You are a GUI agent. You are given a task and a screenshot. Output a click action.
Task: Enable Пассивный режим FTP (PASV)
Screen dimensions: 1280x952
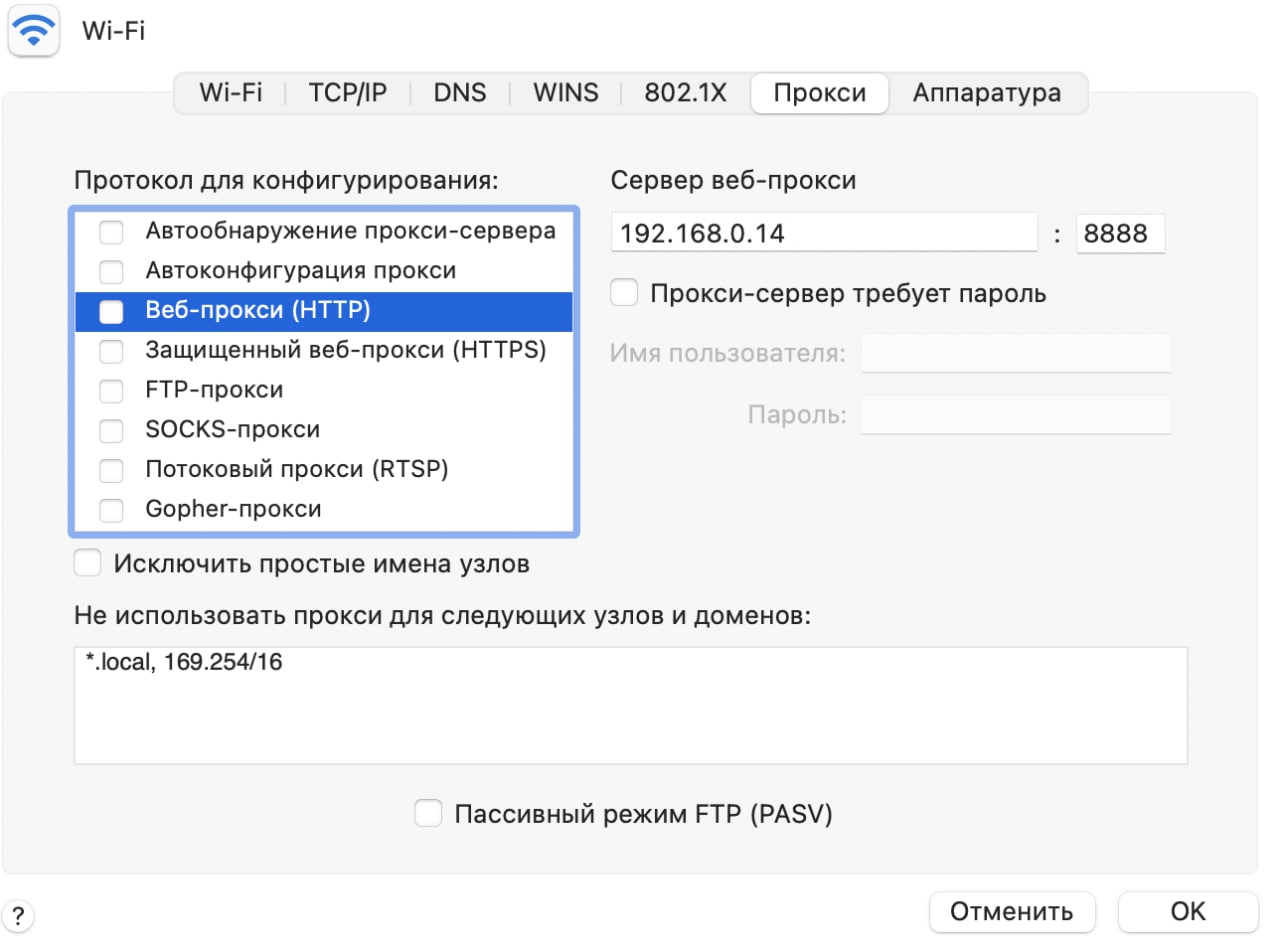pyautogui.click(x=429, y=814)
